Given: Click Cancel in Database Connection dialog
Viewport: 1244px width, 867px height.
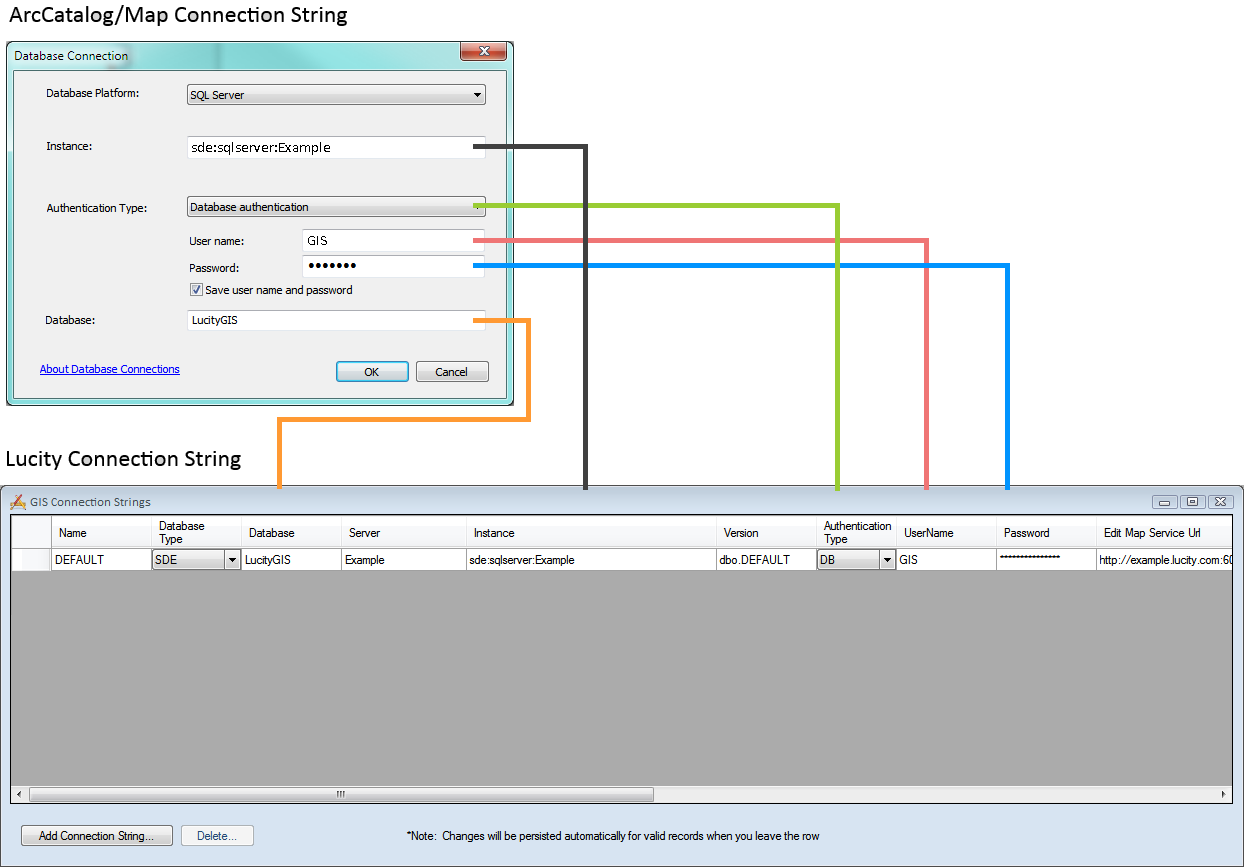Looking at the screenshot, I should [452, 372].
